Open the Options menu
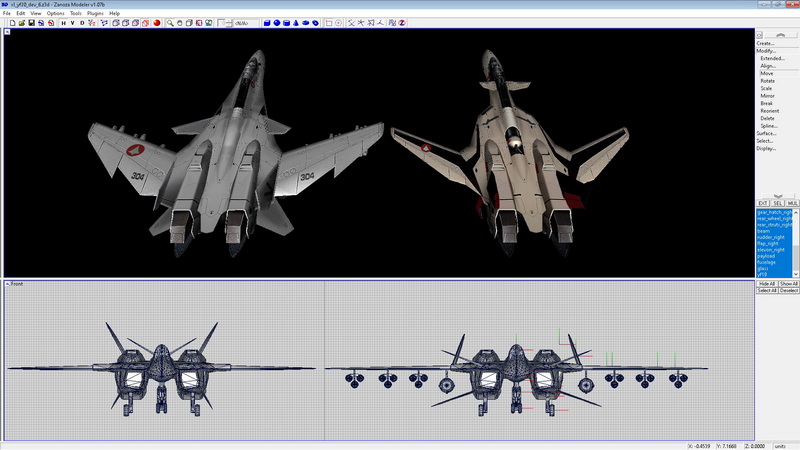 (56, 13)
